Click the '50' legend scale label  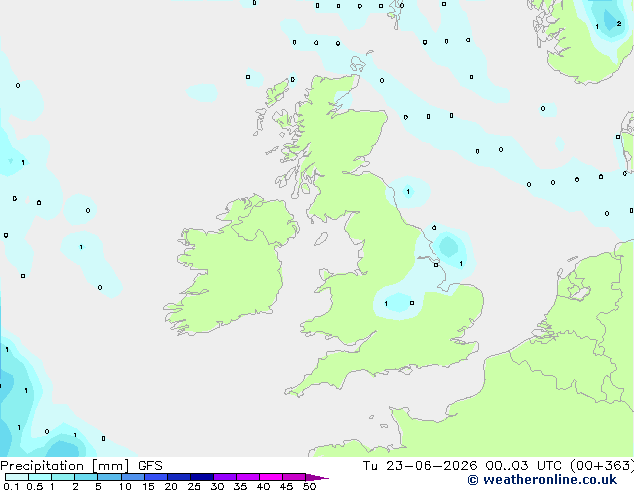coord(309,486)
